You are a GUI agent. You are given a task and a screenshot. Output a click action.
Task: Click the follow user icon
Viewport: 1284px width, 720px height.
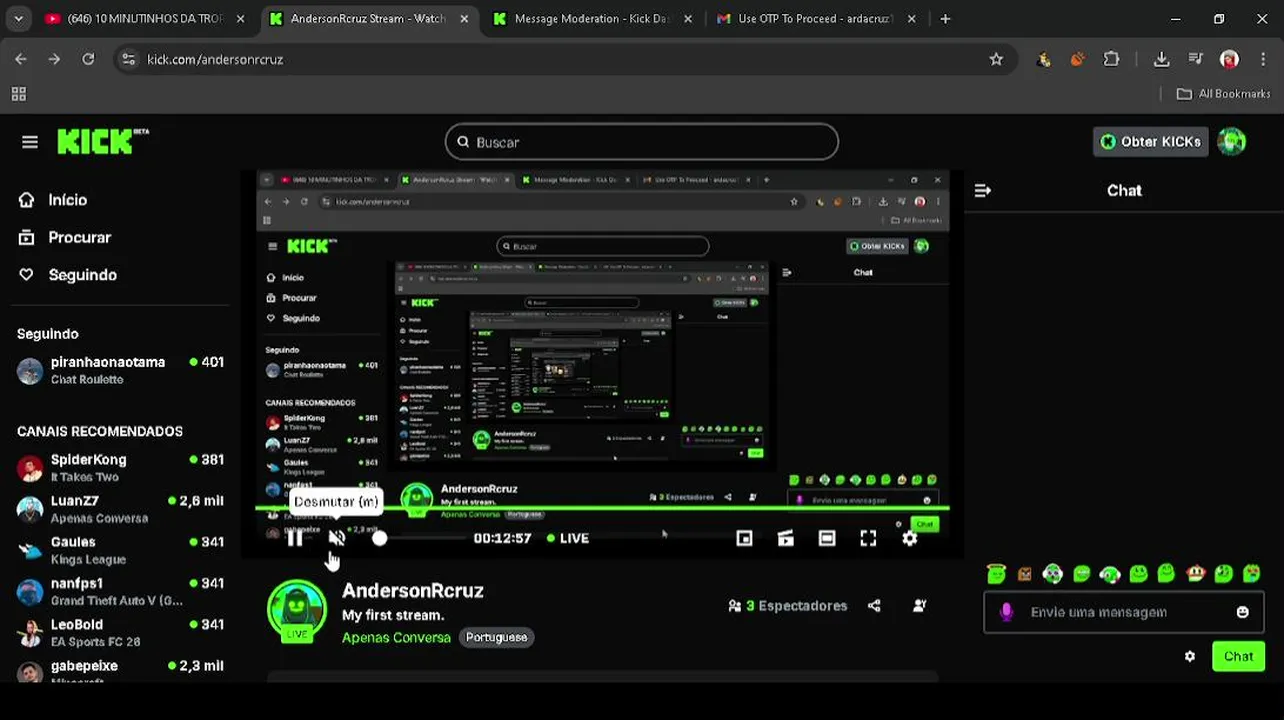919,606
